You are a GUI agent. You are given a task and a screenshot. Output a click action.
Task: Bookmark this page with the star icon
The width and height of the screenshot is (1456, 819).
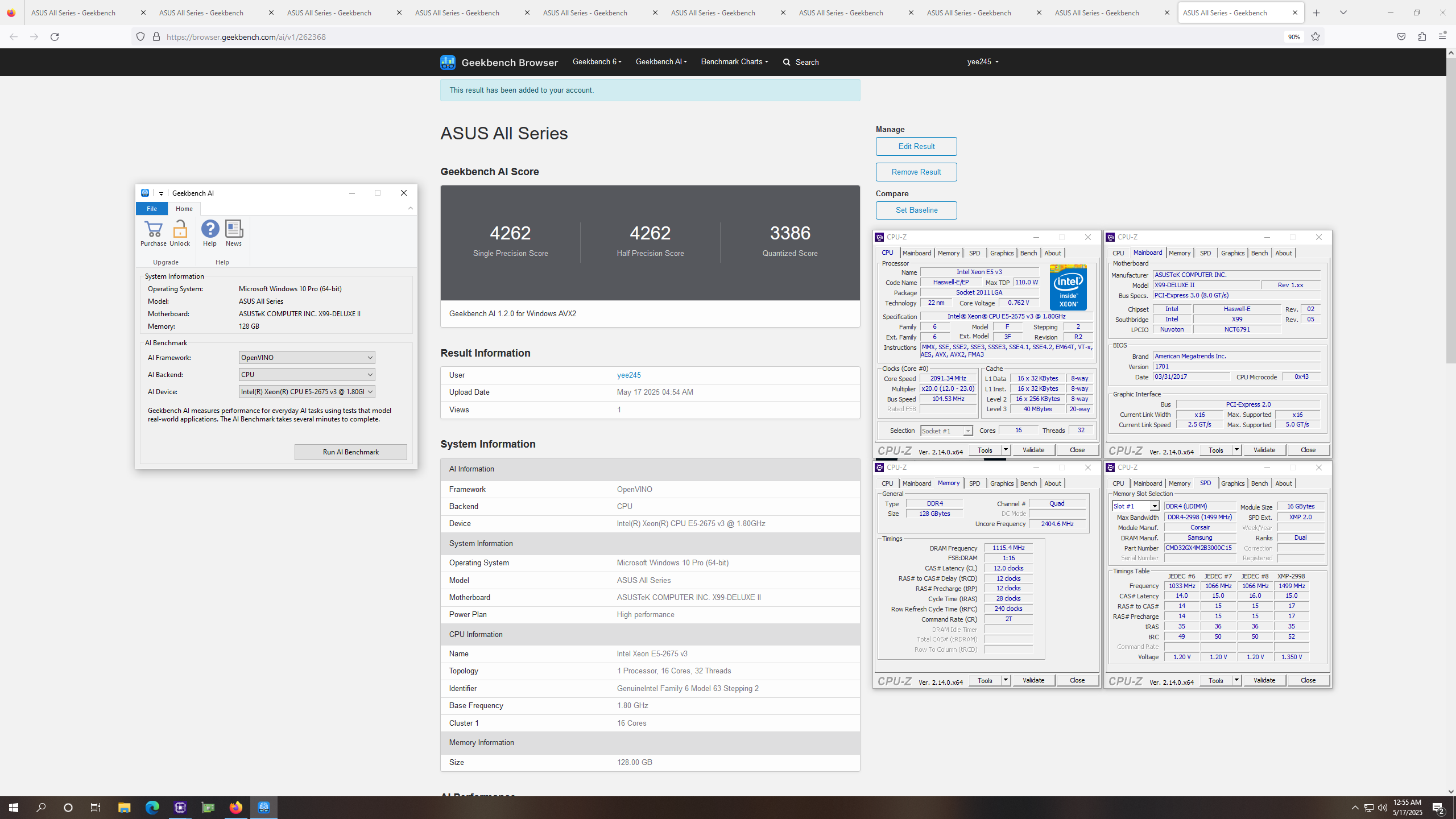(1316, 36)
